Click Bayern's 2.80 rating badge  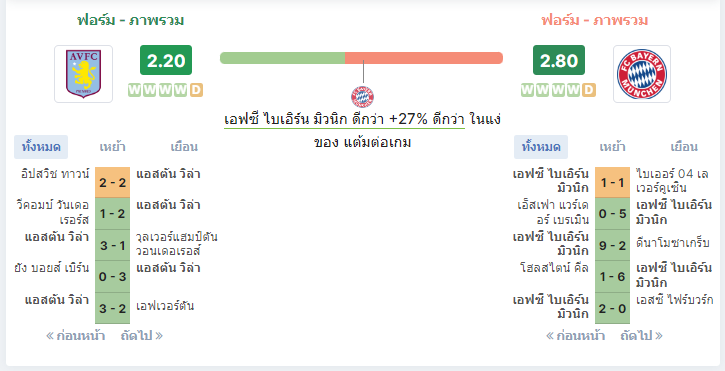coord(559,60)
